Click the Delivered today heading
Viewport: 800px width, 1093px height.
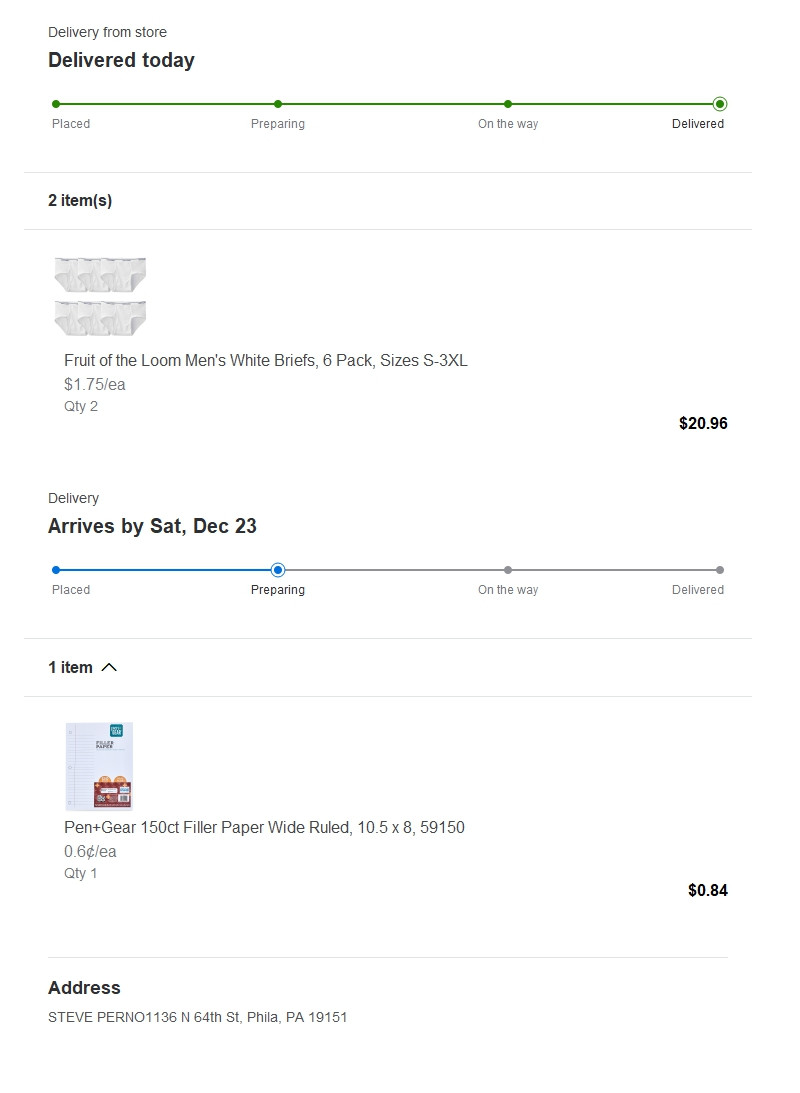(x=121, y=60)
